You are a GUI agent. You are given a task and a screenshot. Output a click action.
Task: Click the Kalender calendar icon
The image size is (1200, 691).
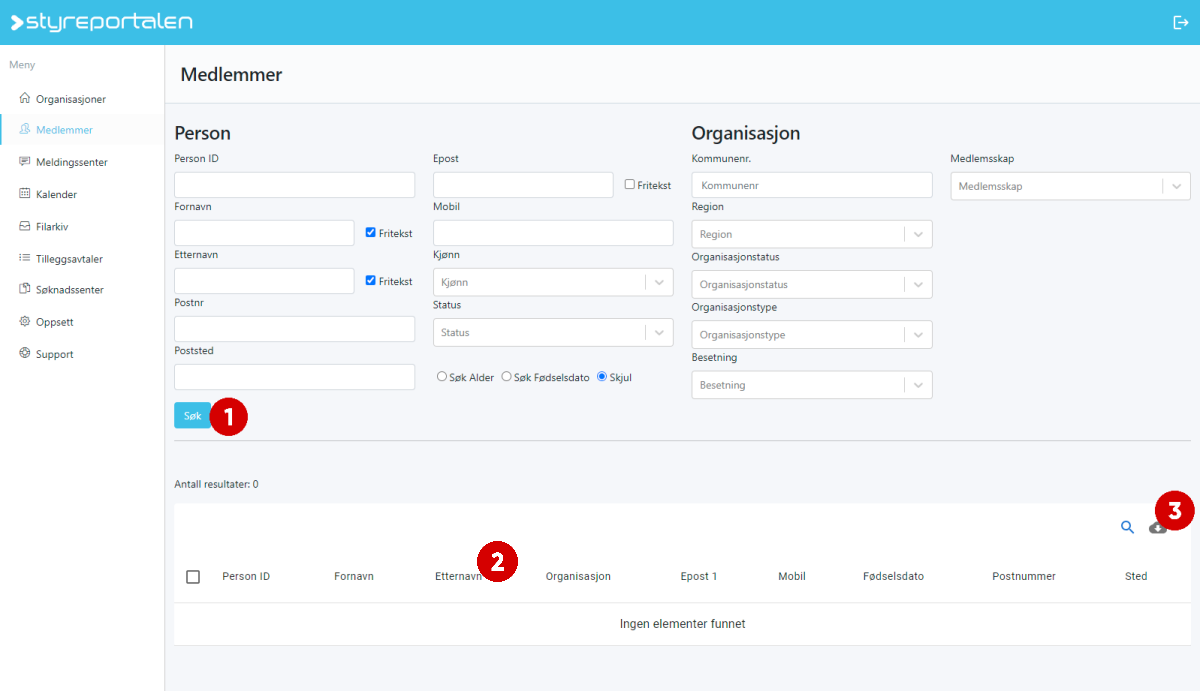point(25,194)
